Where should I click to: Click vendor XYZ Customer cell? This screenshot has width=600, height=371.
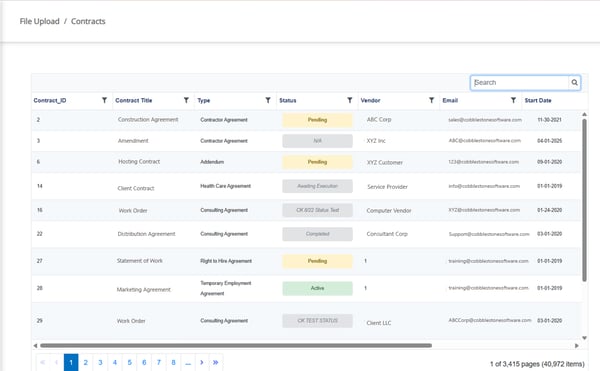click(x=385, y=163)
